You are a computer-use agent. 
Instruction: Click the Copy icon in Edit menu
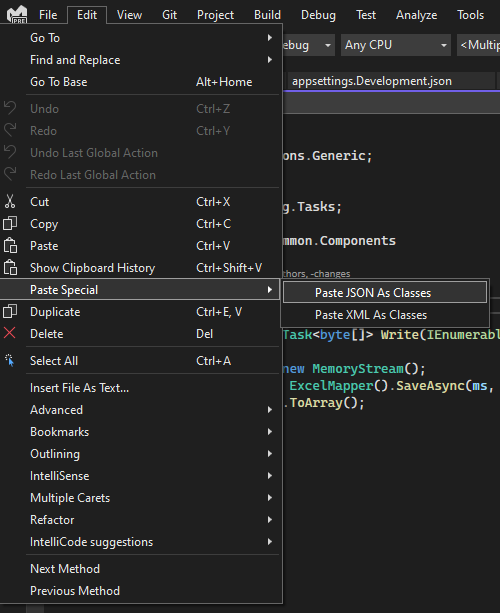coord(10,224)
